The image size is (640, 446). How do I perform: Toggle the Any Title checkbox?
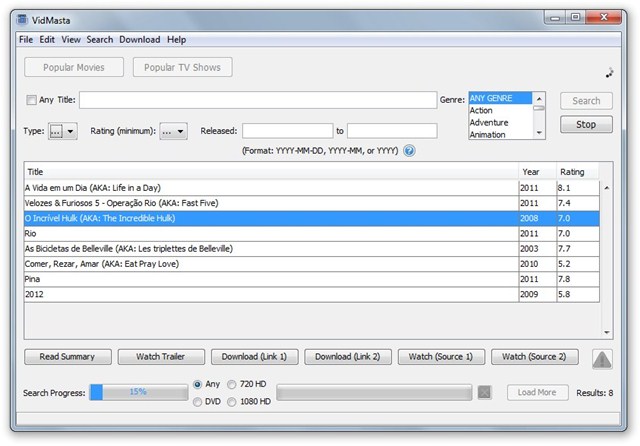[x=31, y=100]
